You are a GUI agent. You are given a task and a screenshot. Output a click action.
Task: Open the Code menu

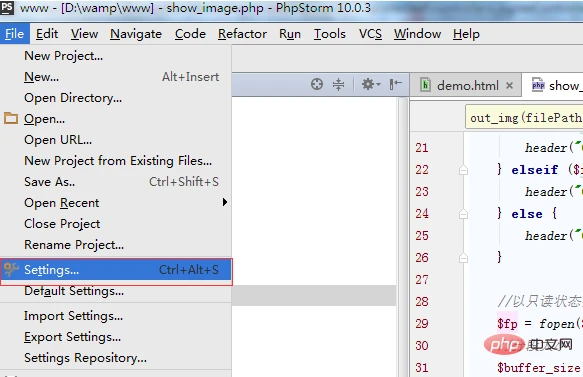click(x=190, y=34)
